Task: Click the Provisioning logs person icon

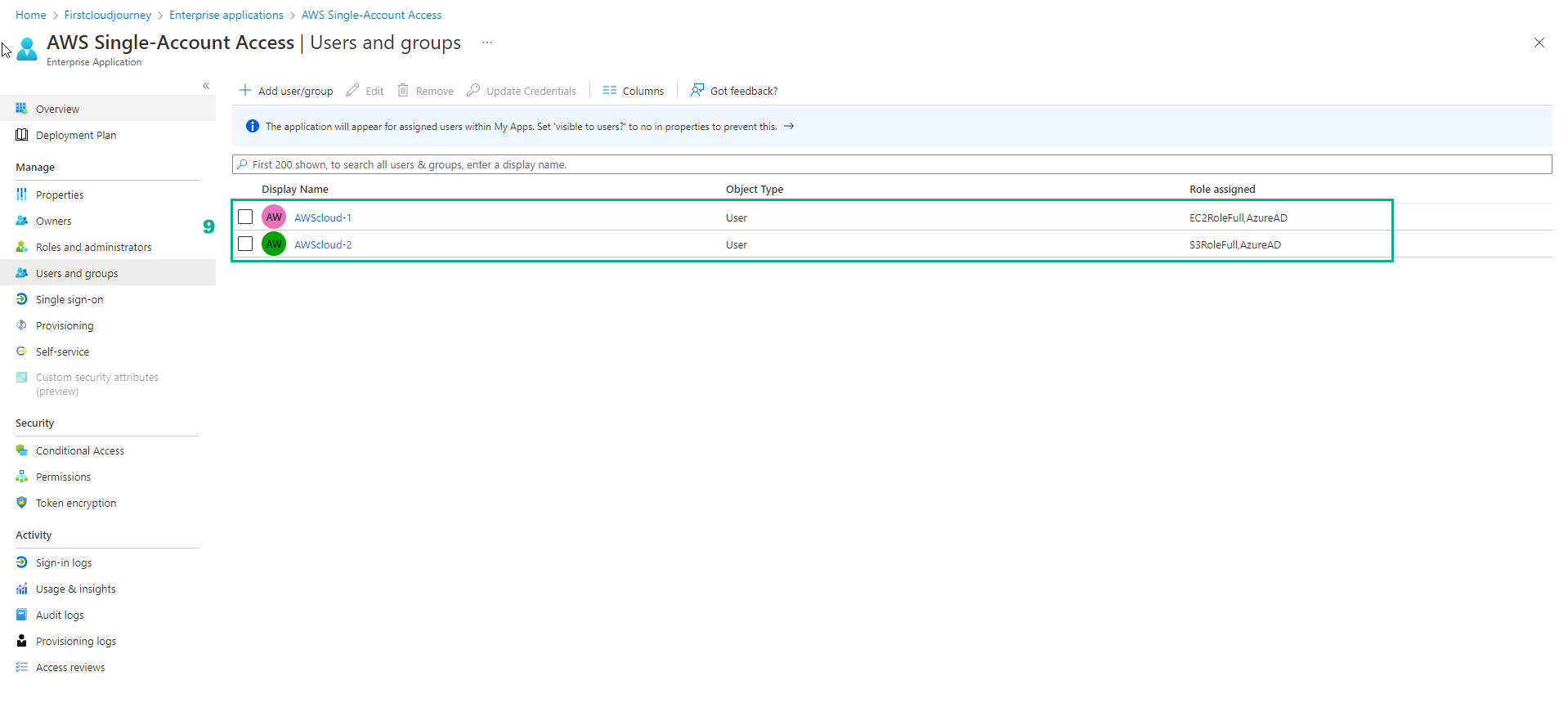Action: (21, 641)
